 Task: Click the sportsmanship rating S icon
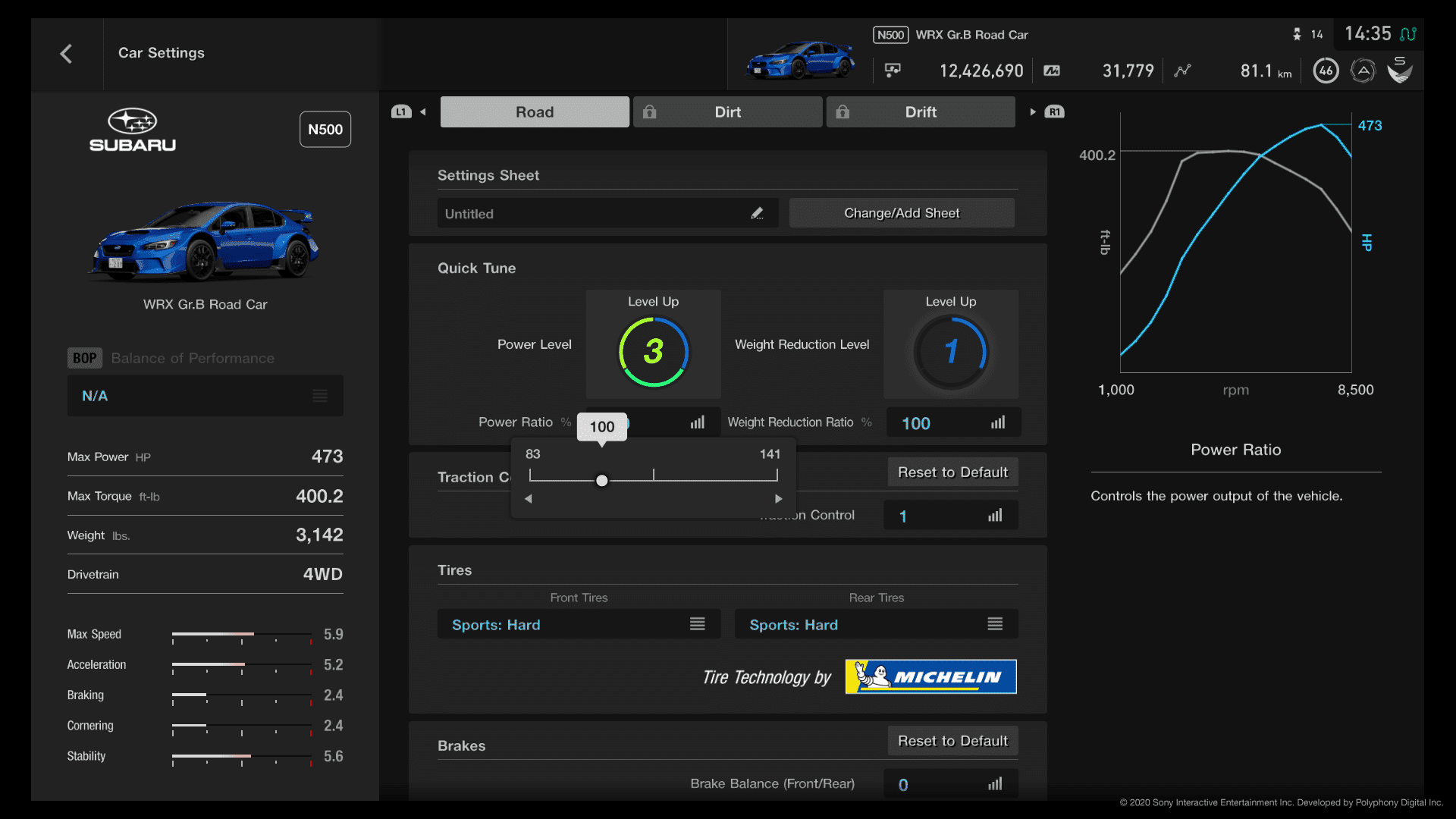pyautogui.click(x=1400, y=70)
